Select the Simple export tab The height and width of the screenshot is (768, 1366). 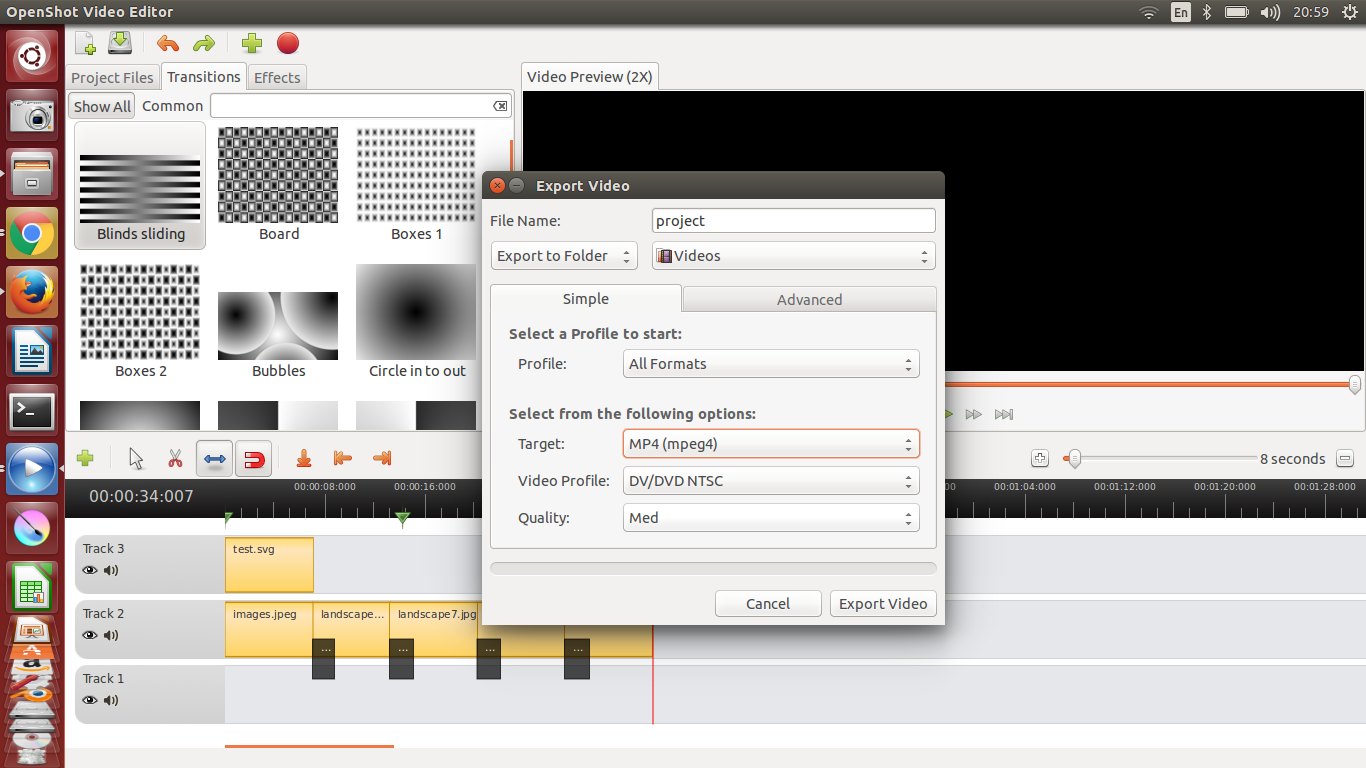(x=586, y=299)
